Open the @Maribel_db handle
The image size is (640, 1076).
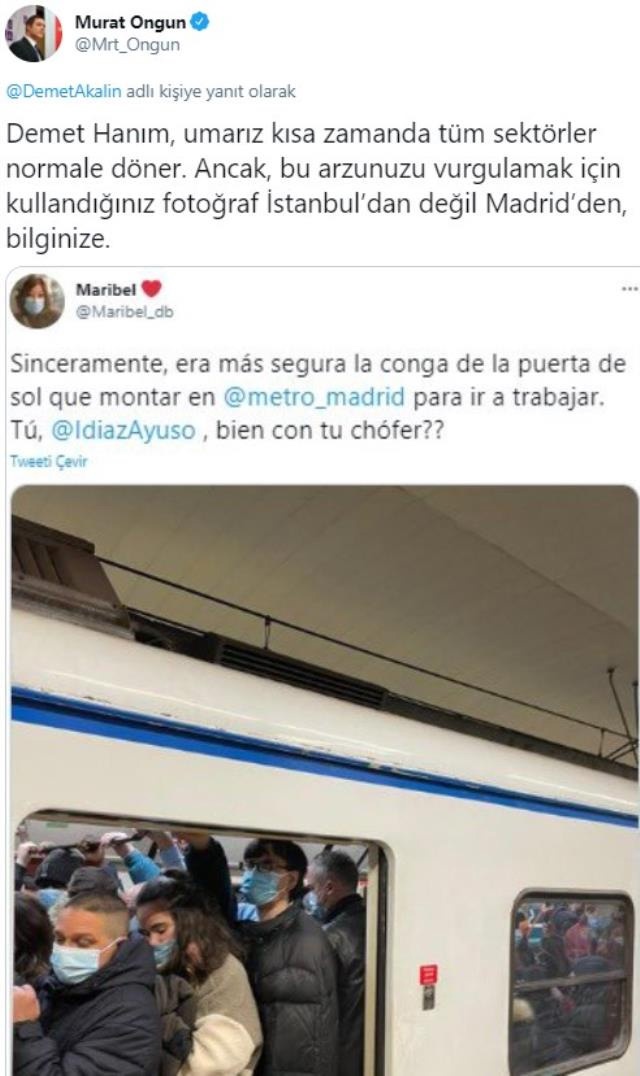(x=124, y=312)
